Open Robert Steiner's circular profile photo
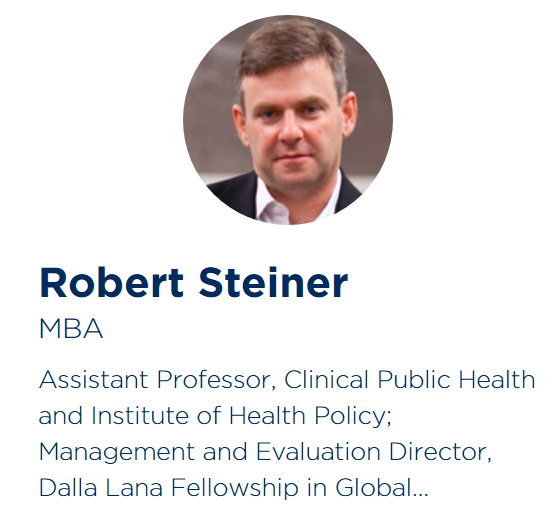554x522 pixels. click(288, 120)
